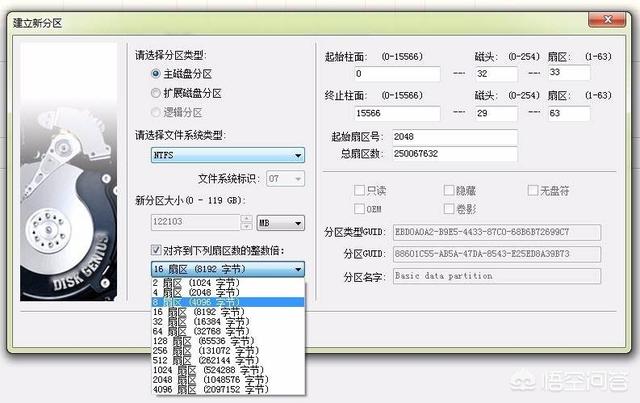Viewport: 640px width, 403px height.
Task: Open the MB size unit dropdown
Action: 280,223
